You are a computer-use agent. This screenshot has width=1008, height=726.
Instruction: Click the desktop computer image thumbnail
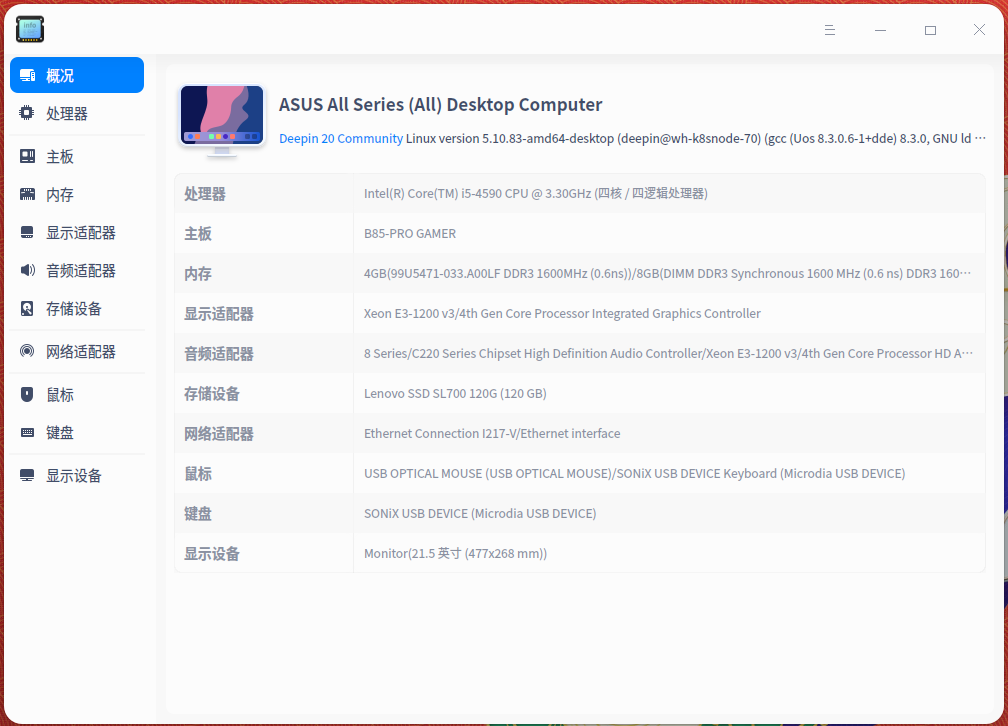click(222, 120)
